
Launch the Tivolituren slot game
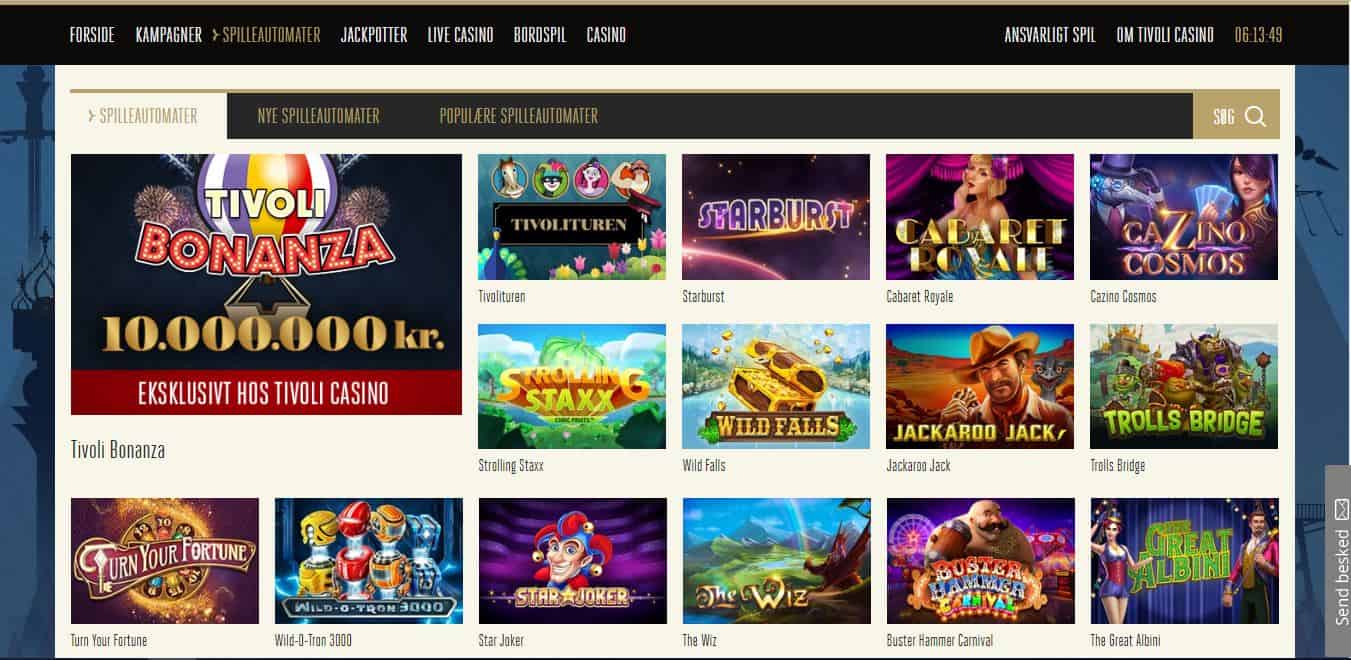(572, 217)
